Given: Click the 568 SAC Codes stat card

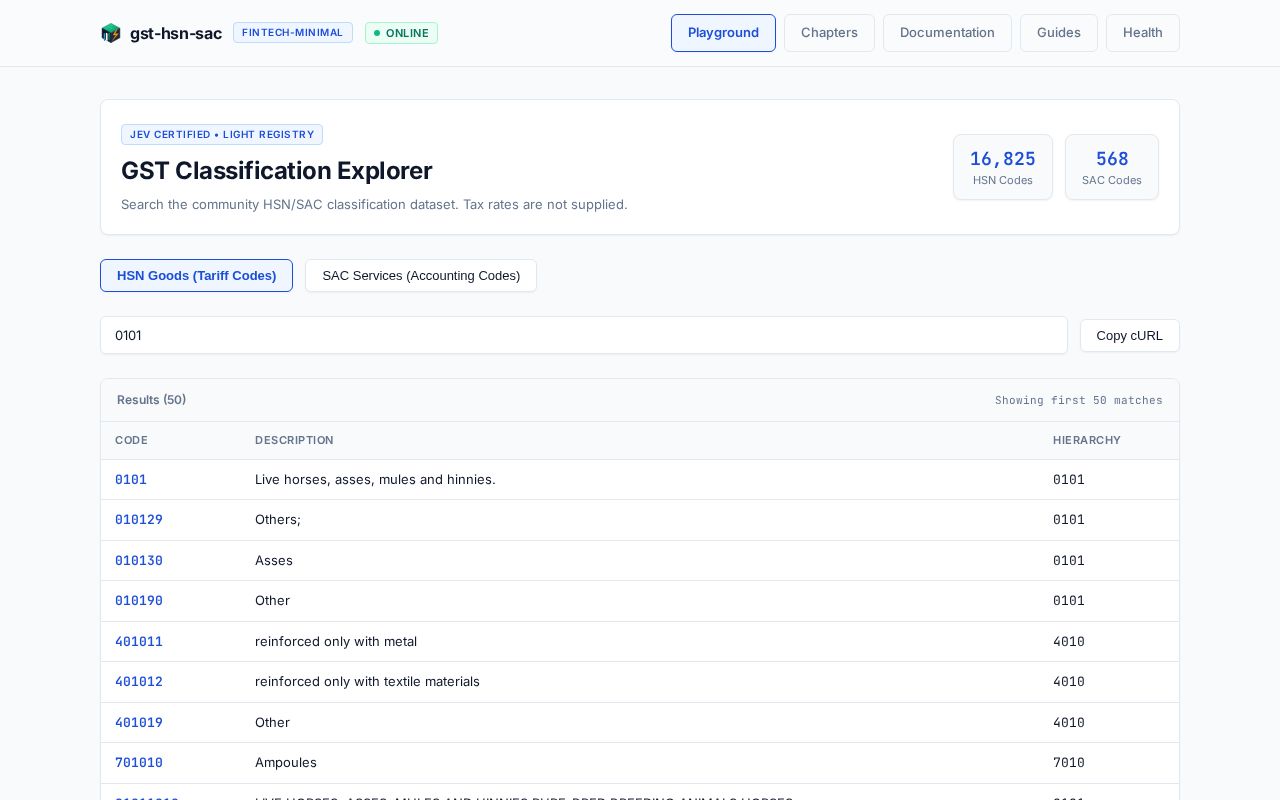Looking at the screenshot, I should (x=1112, y=167).
